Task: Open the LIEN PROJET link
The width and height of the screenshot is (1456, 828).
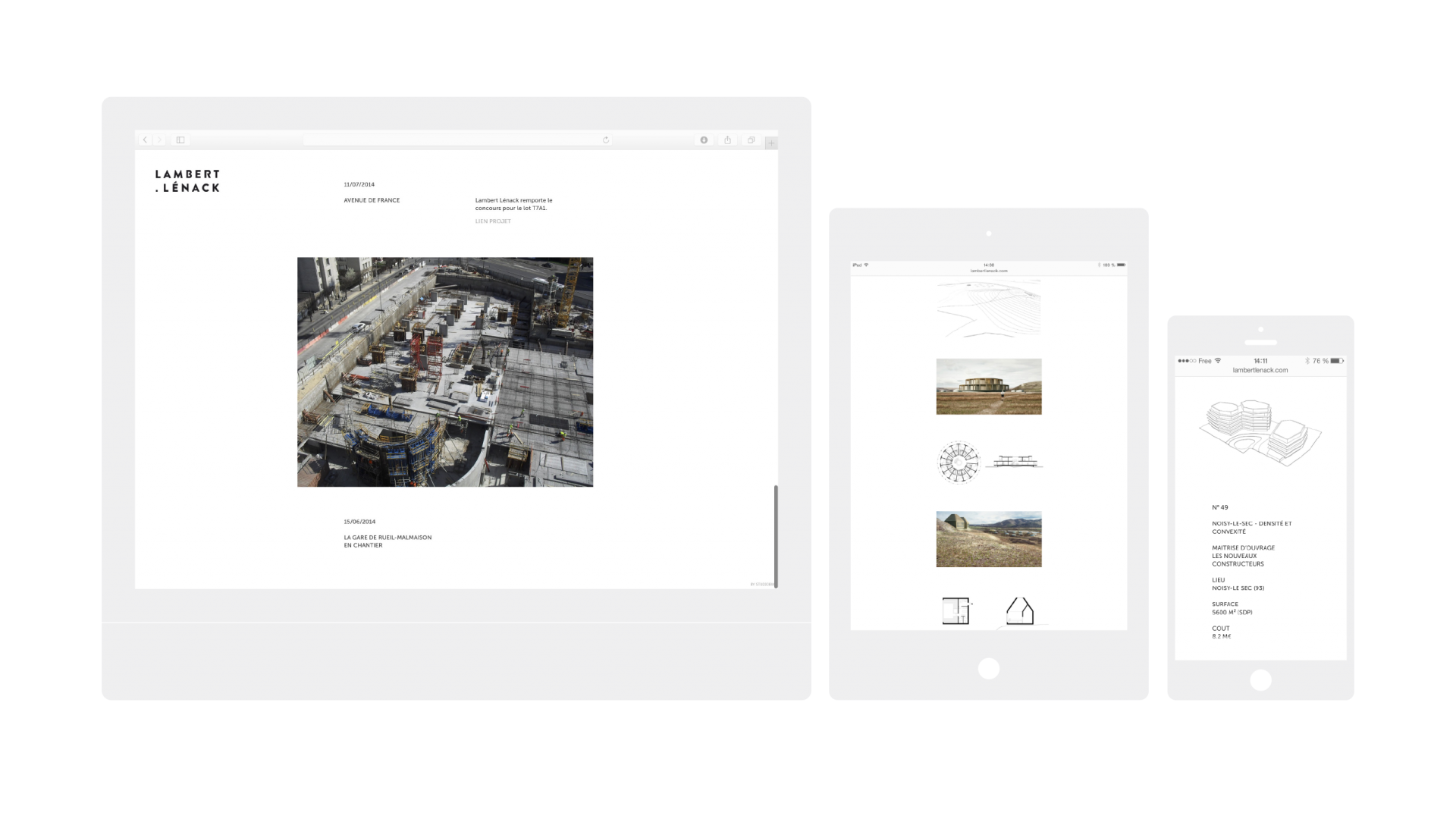Action: coord(493,221)
